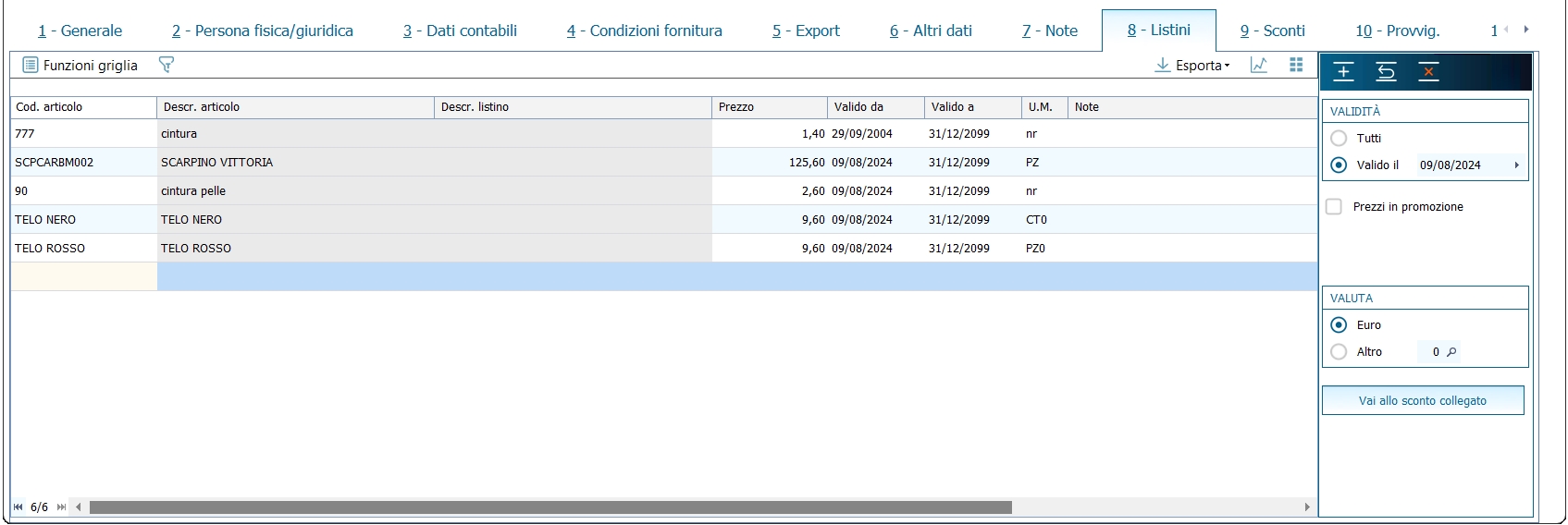Open the grid filter funnel icon

pyautogui.click(x=167, y=65)
